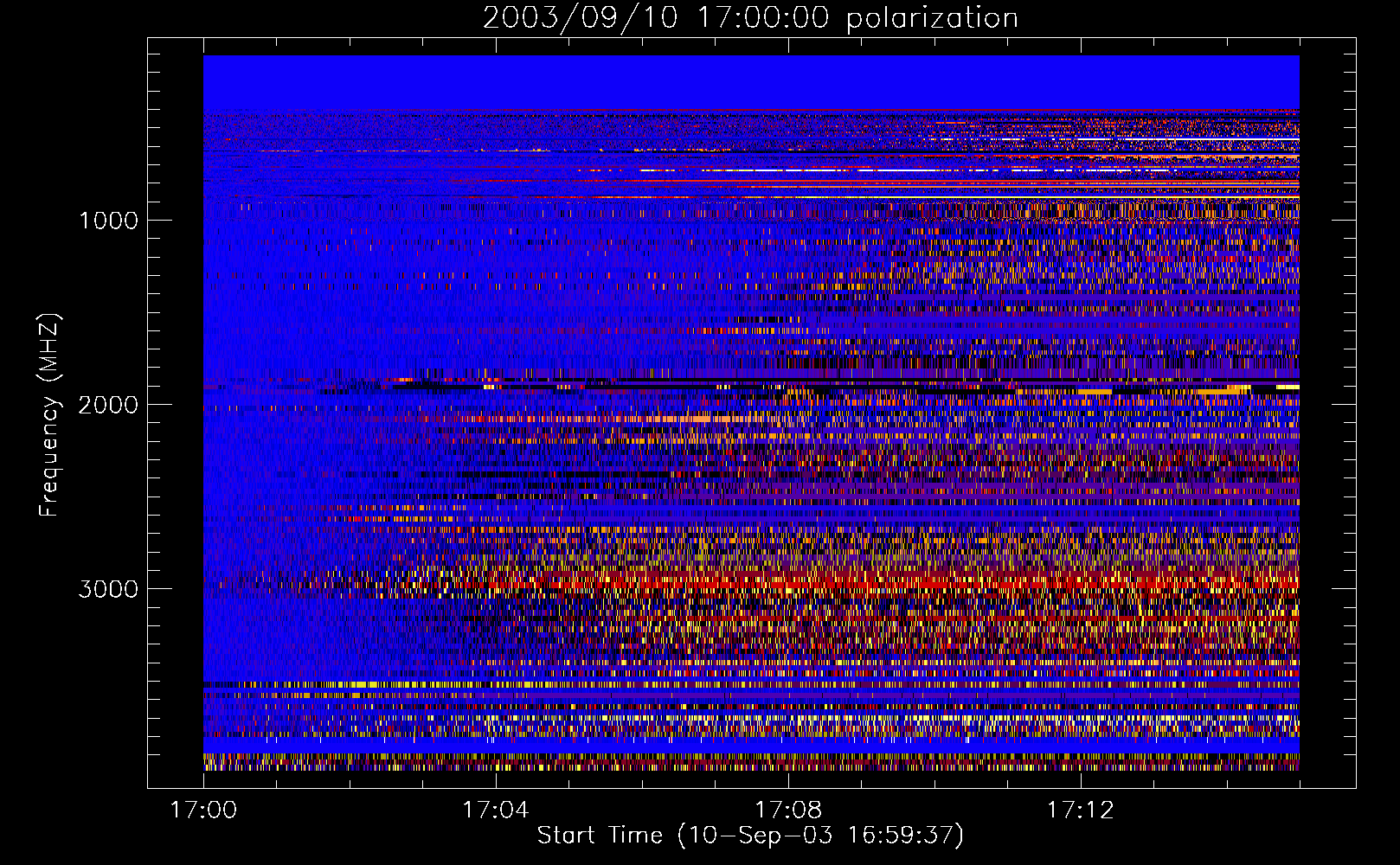Click the "17:12" time tick label

(1080, 811)
